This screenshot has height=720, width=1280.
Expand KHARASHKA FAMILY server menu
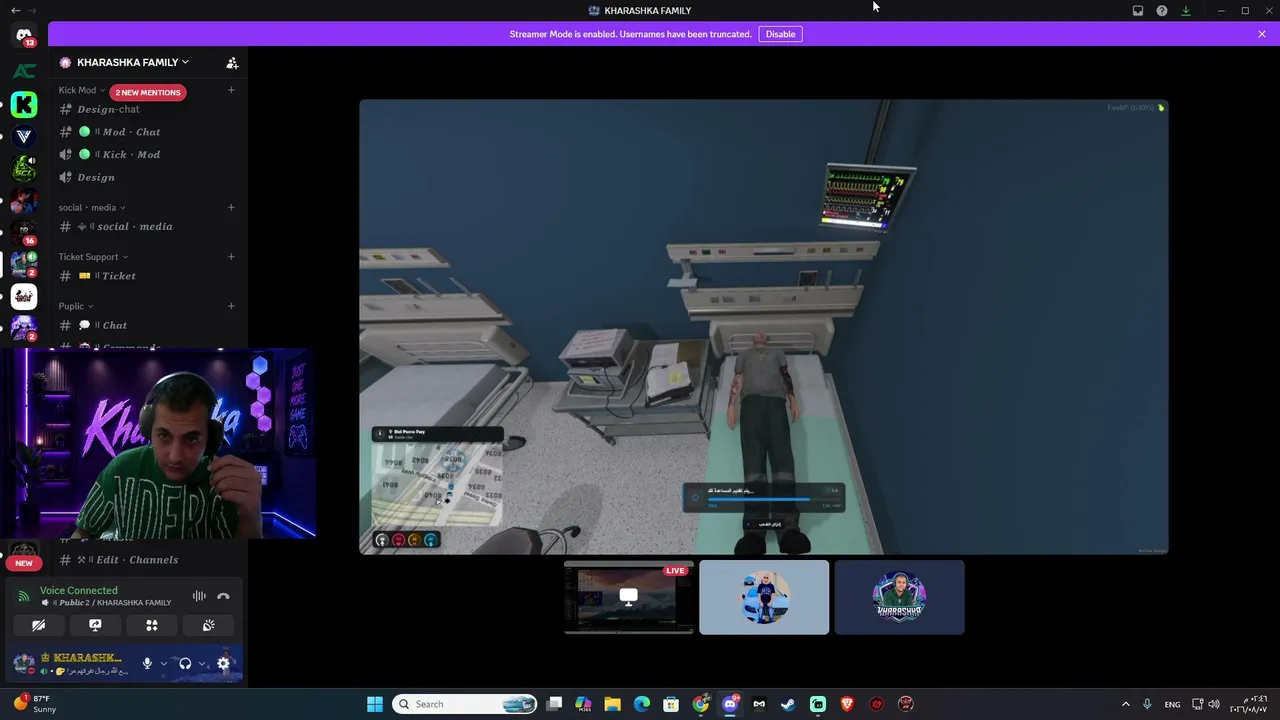133,62
